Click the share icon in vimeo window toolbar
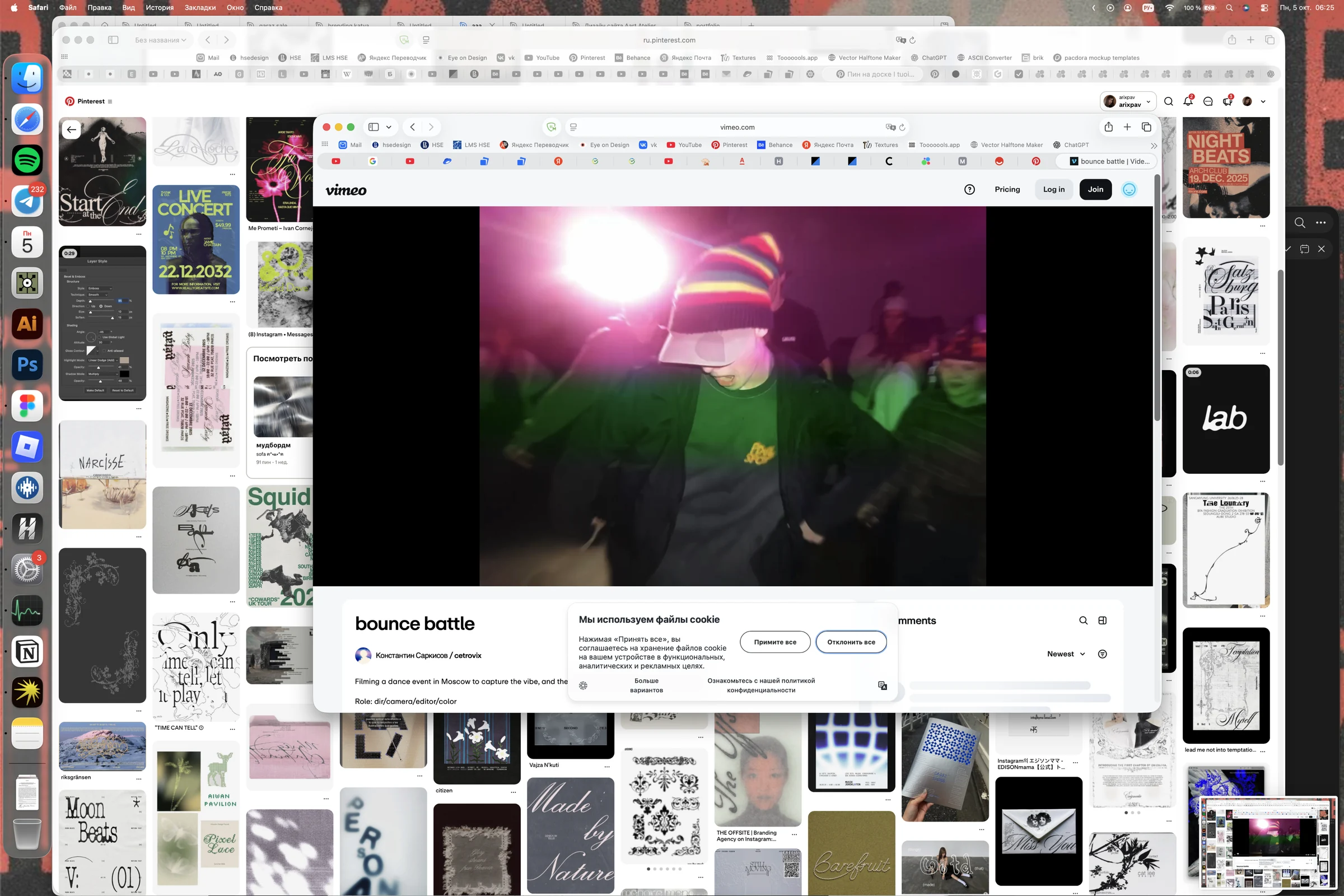 tap(1109, 127)
